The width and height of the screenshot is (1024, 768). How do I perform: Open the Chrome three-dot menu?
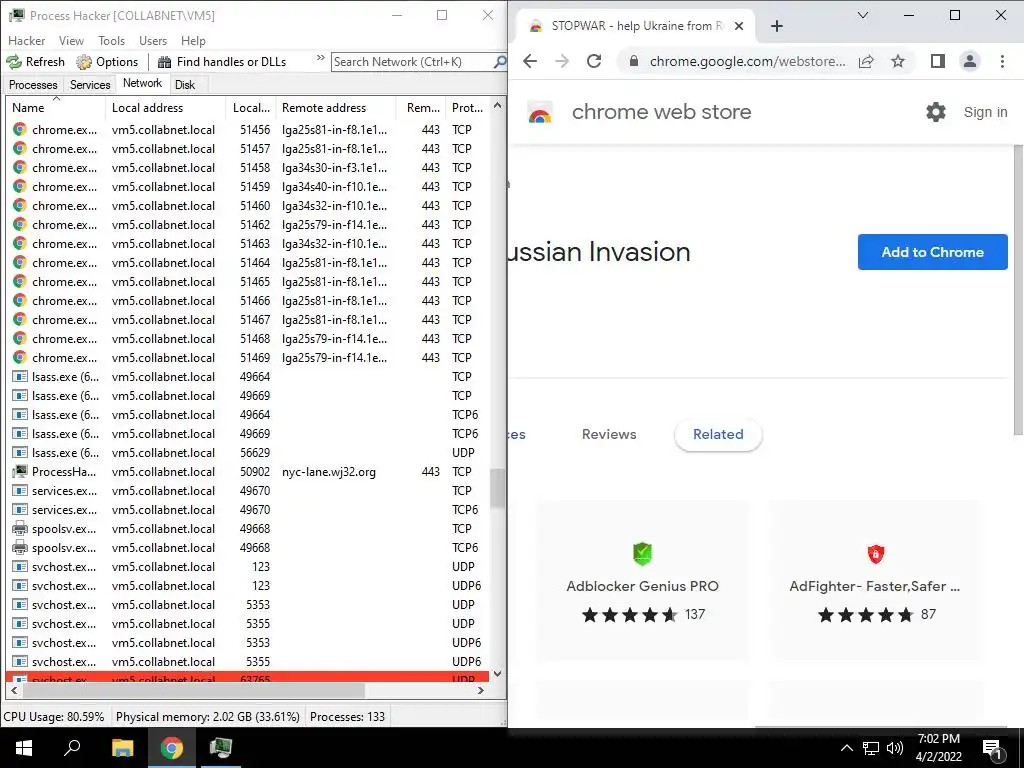pyautogui.click(x=1002, y=61)
